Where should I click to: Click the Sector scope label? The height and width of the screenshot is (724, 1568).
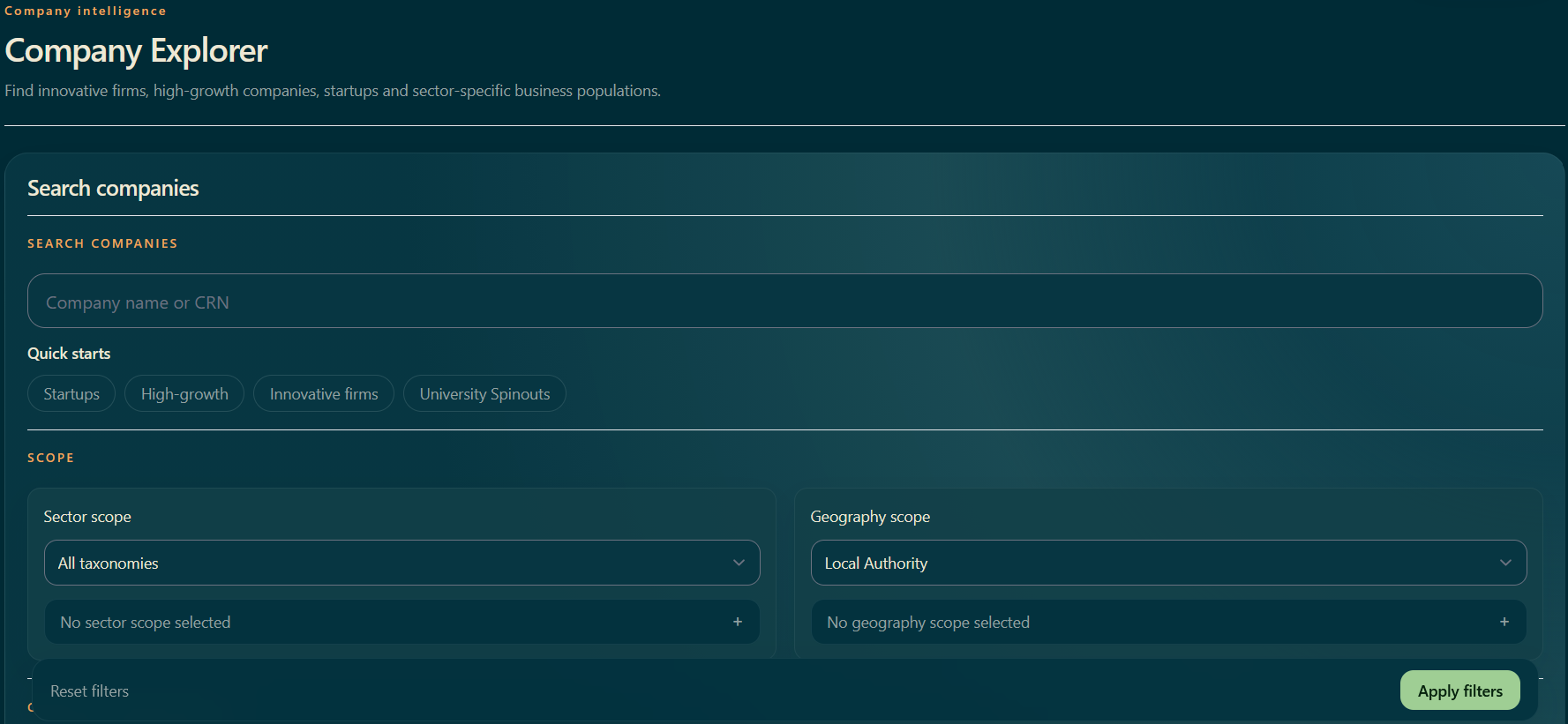pos(87,517)
